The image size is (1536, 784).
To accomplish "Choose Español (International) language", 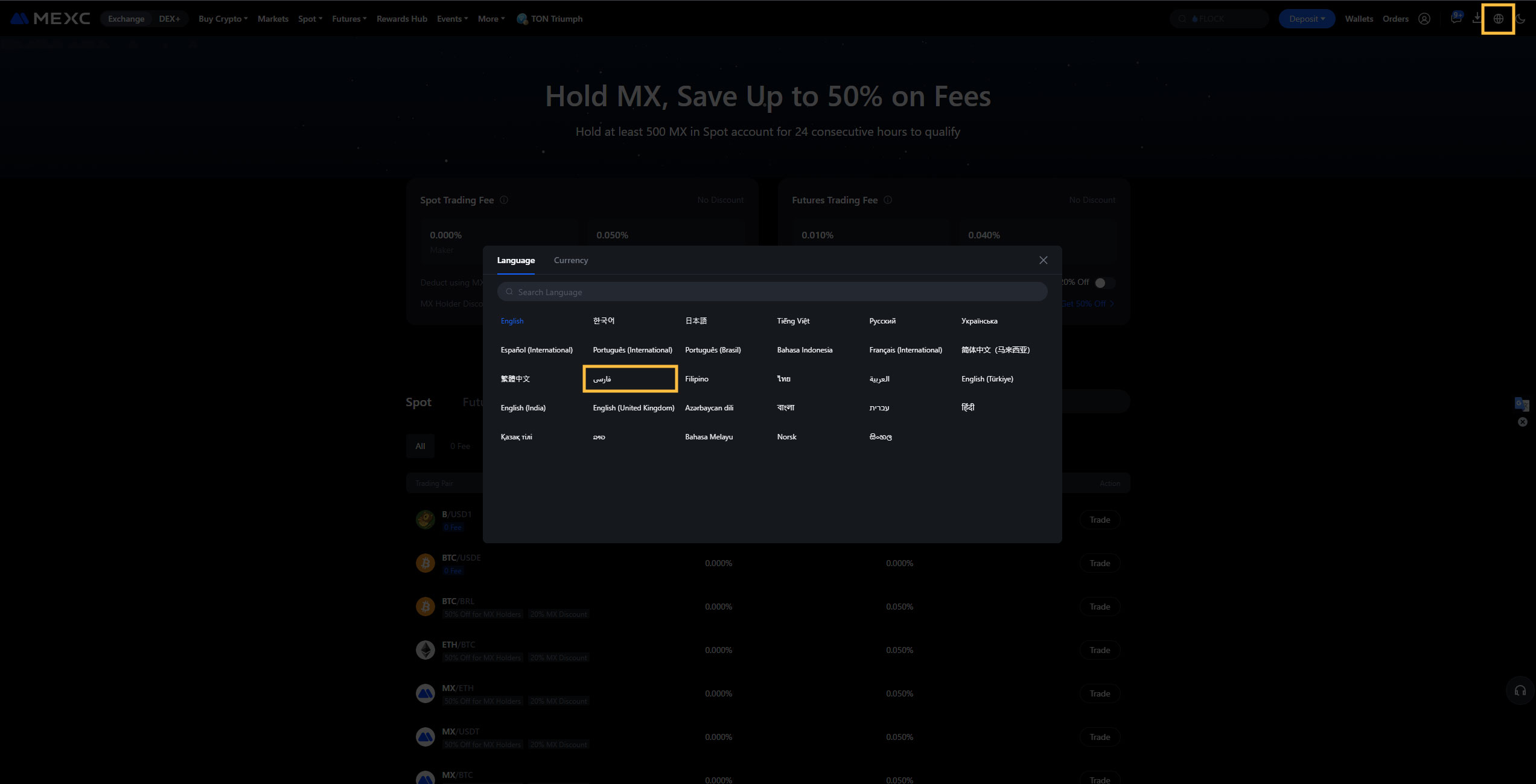I will tap(537, 350).
